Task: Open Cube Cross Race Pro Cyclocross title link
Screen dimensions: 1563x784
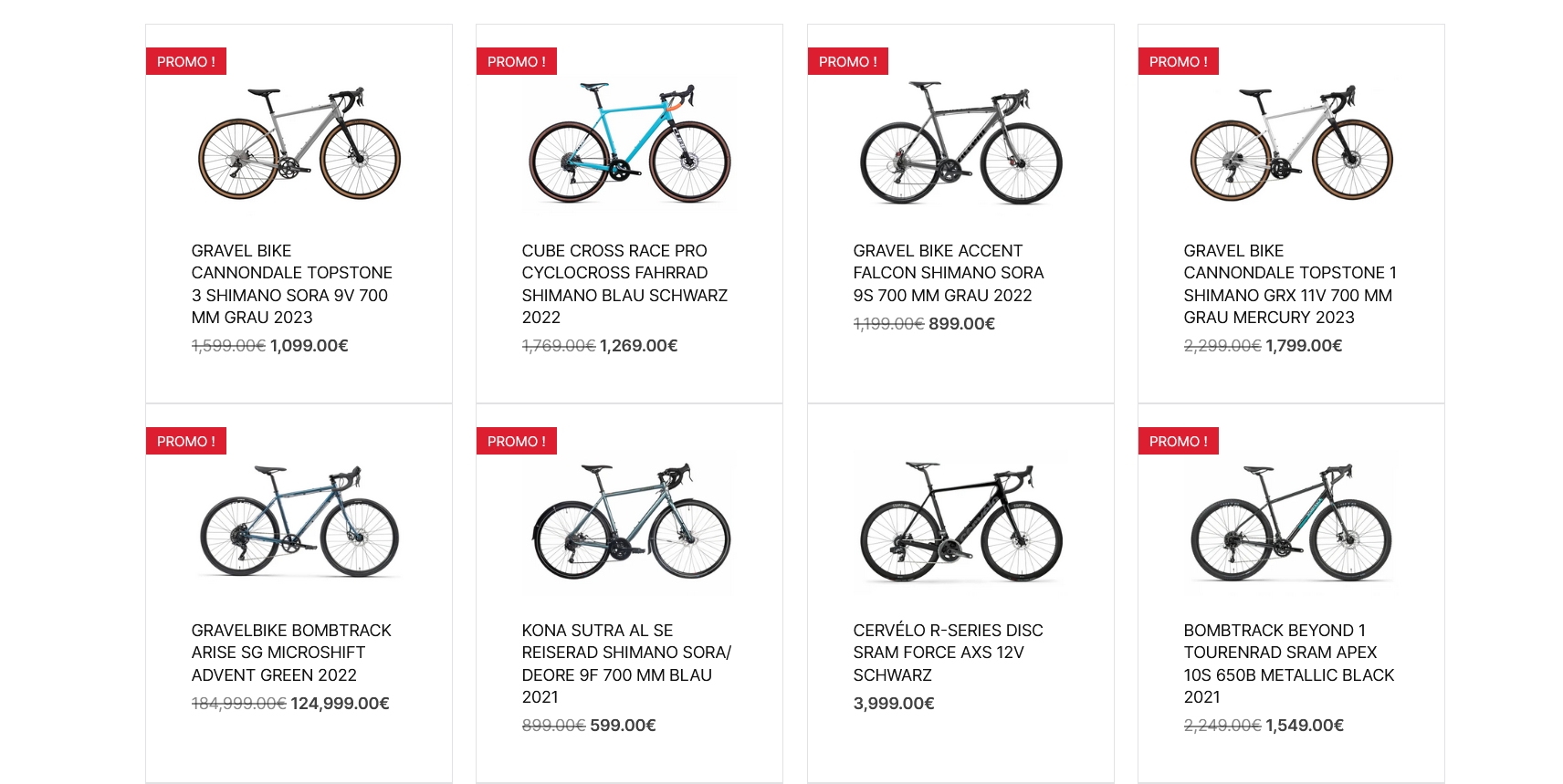Action: click(624, 284)
